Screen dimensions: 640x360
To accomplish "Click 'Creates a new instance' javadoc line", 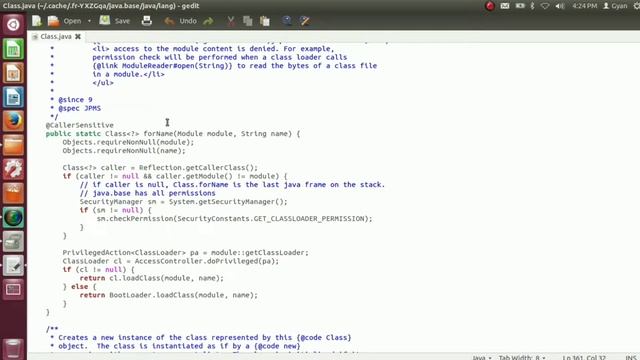I will tap(204, 338).
